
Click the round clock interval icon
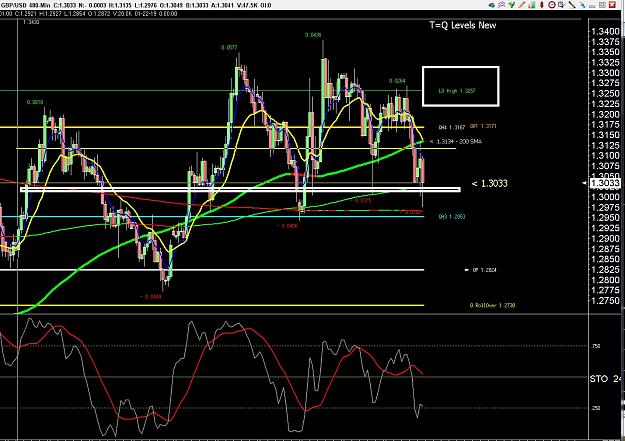point(552,5)
